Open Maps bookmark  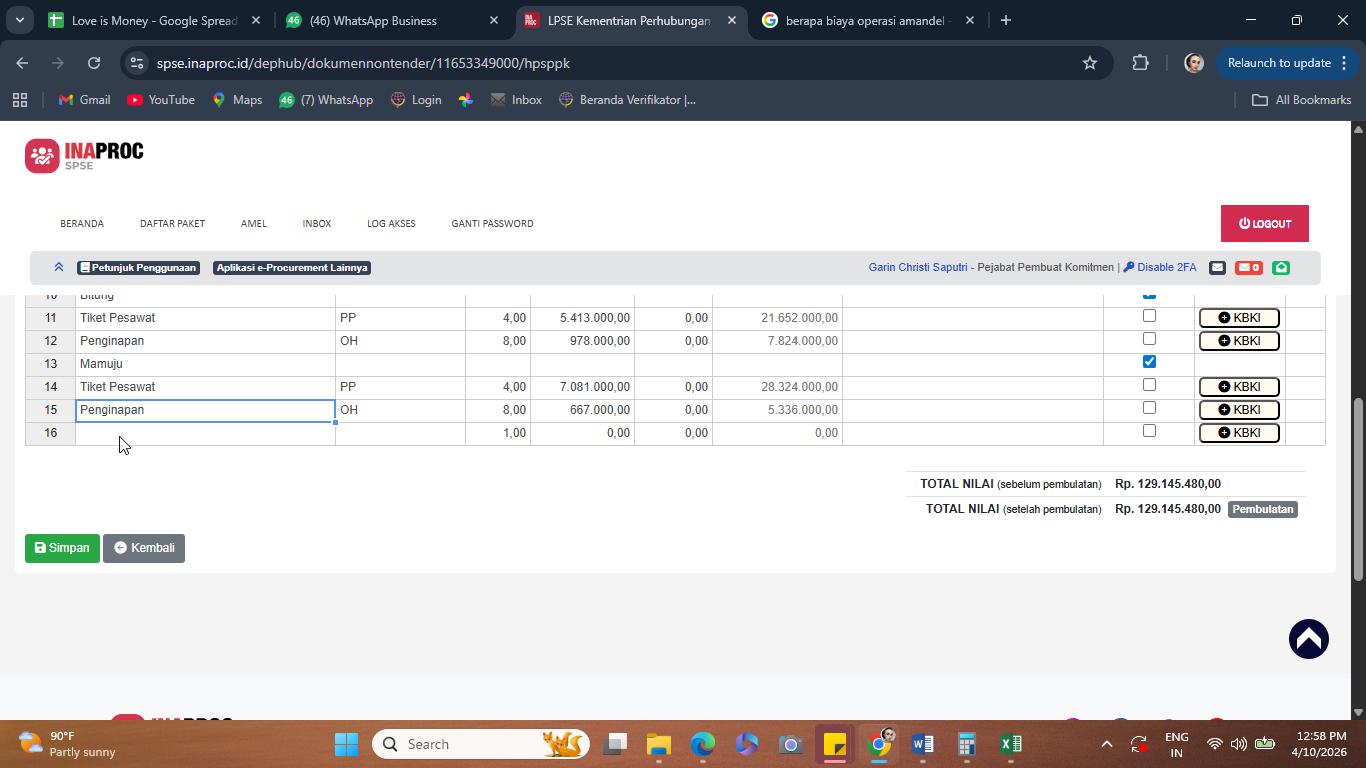coord(236,100)
